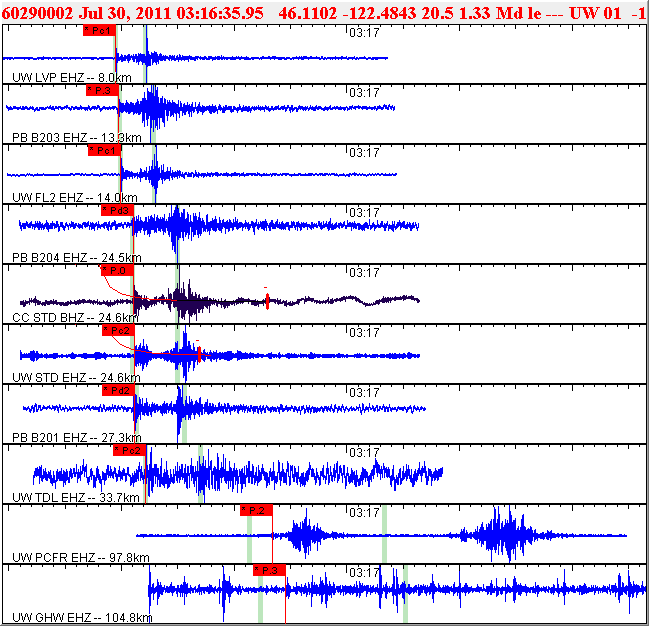Click the P.0 pick flag on CC STD trace
This screenshot has width=649, height=626.
pos(118,271)
